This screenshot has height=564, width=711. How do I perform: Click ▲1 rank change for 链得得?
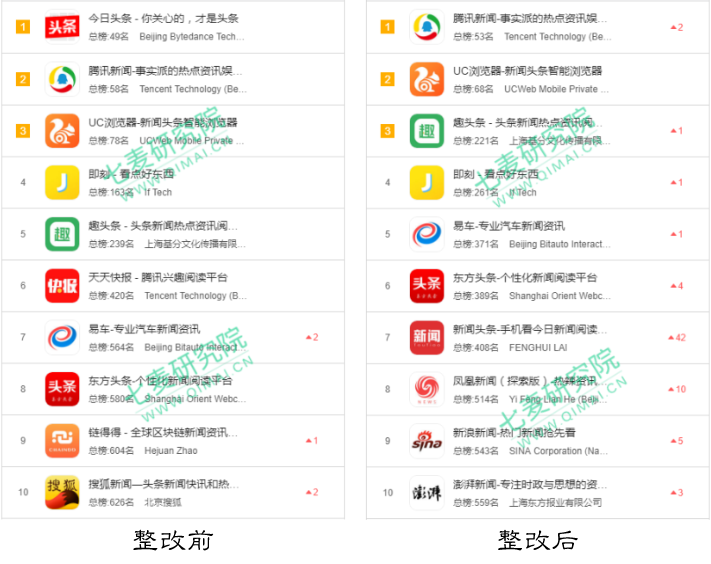coord(312,440)
